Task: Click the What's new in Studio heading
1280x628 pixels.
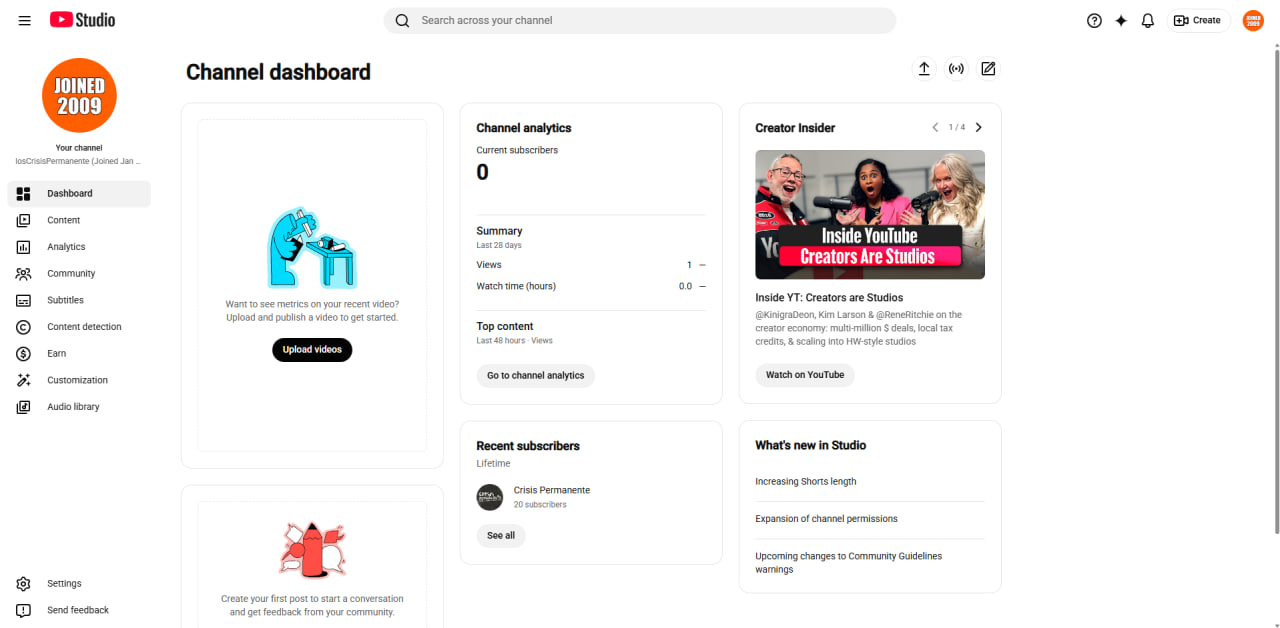Action: point(811,445)
